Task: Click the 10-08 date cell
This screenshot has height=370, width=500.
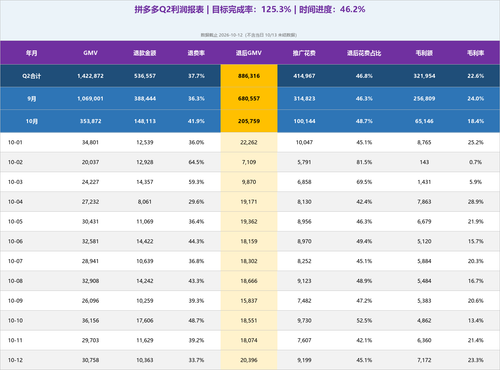Action: [15, 281]
